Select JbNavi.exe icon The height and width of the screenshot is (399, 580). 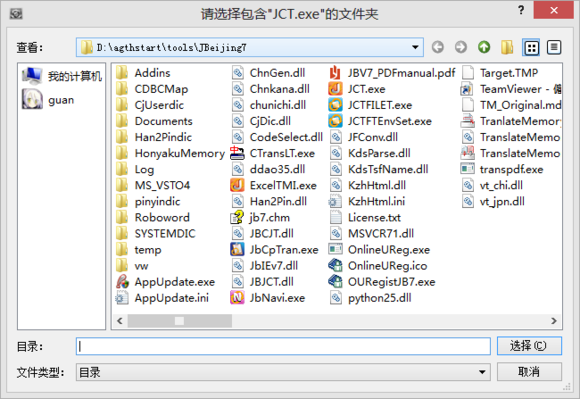point(237,298)
